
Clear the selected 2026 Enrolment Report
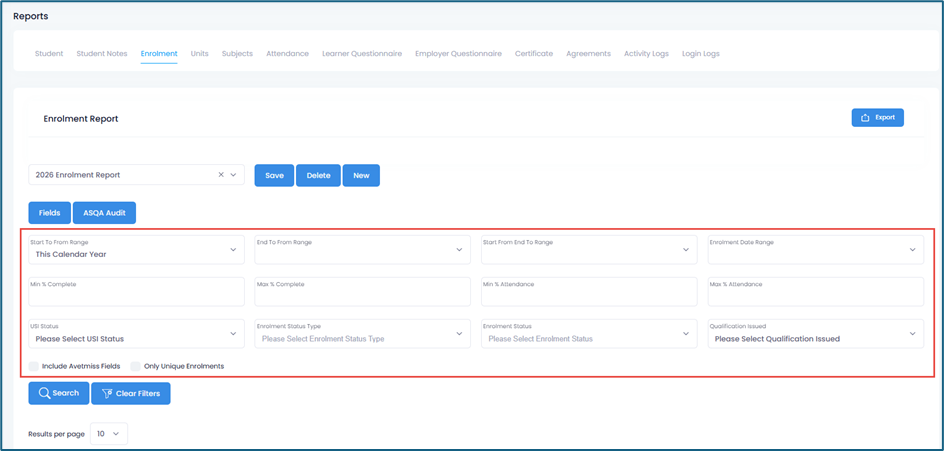click(221, 175)
